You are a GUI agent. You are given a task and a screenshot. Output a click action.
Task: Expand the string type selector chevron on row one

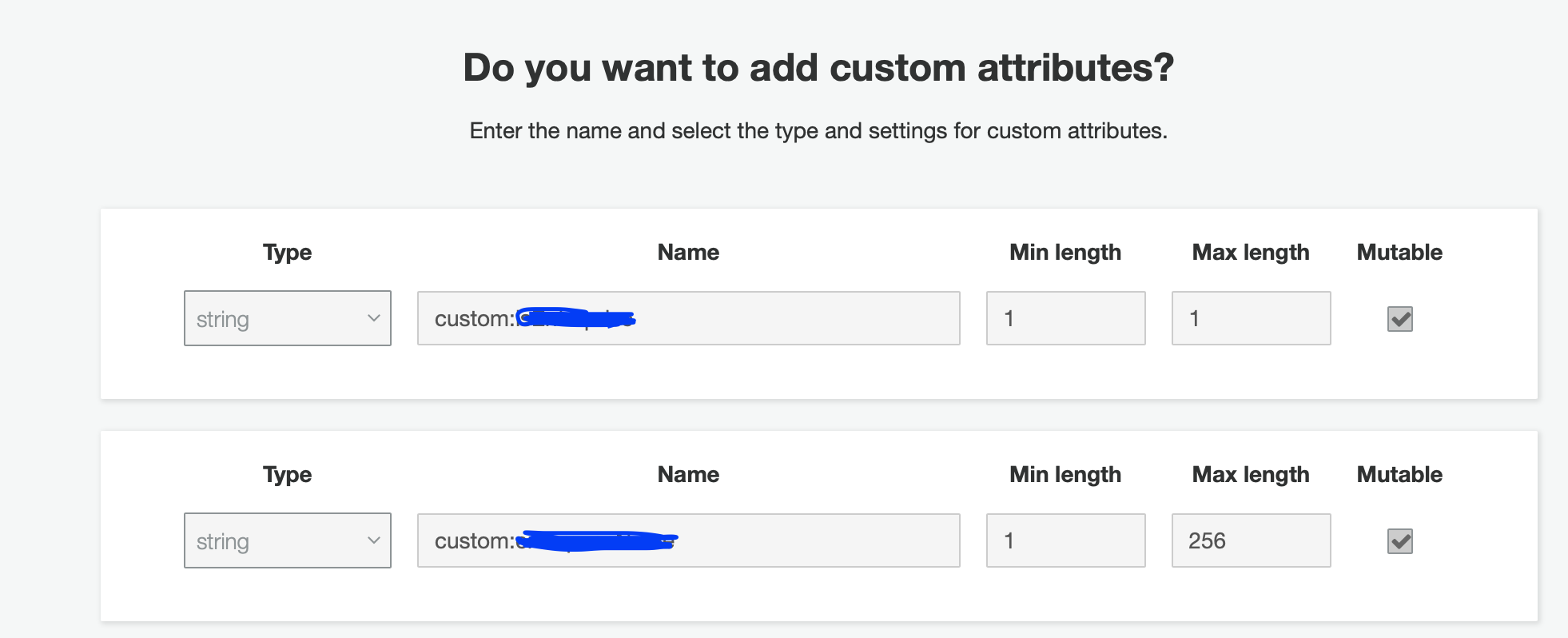[x=375, y=318]
